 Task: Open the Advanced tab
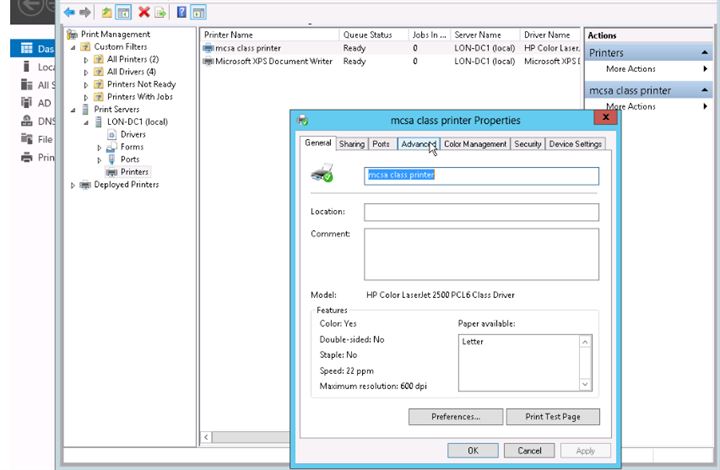point(418,144)
